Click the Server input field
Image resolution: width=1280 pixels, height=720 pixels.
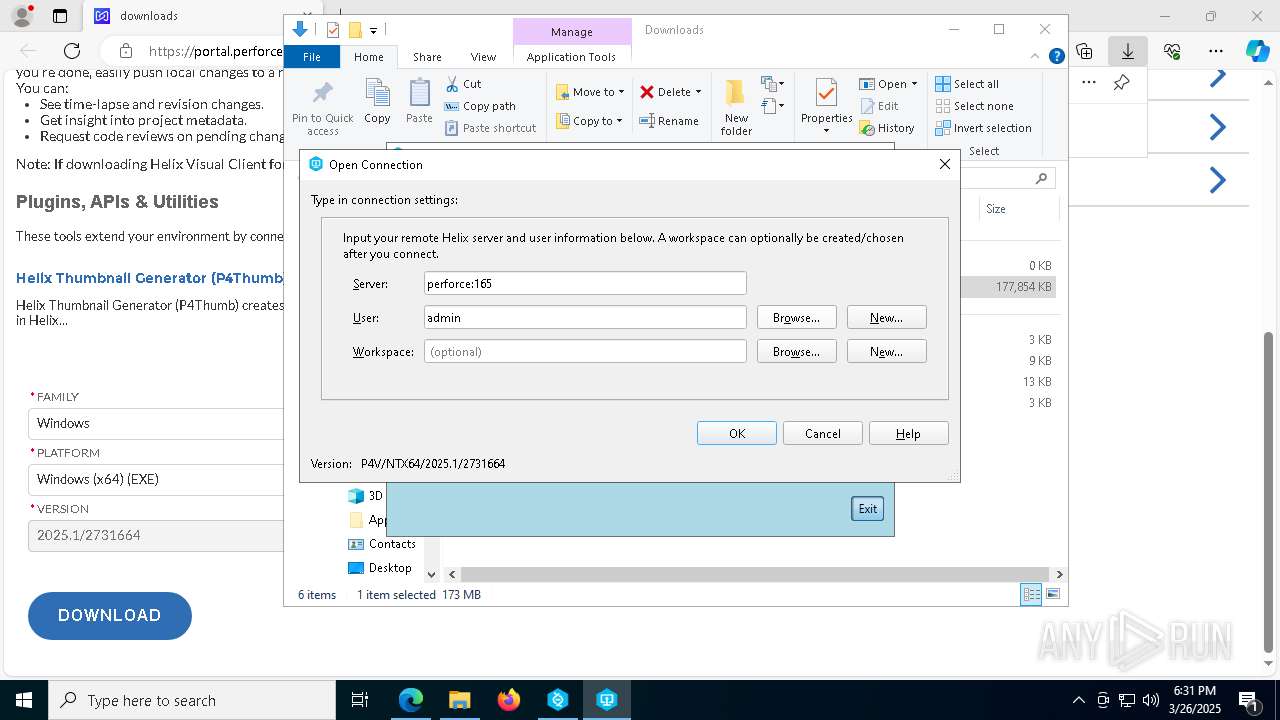585,283
